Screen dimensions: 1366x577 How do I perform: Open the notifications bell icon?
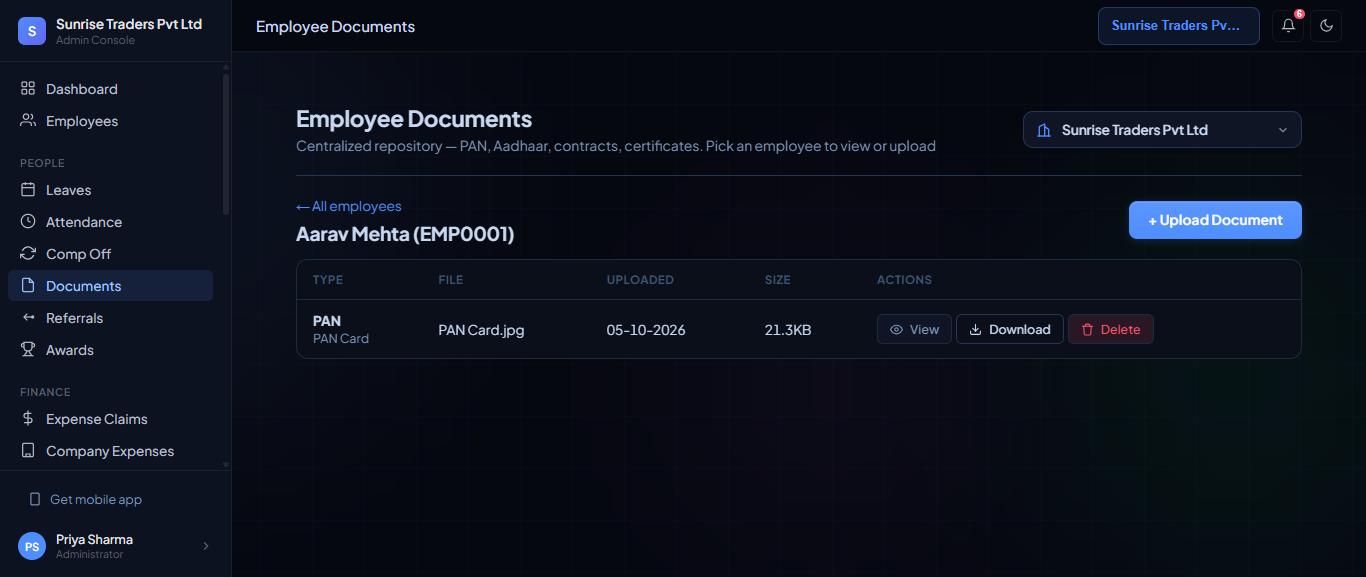(1288, 26)
